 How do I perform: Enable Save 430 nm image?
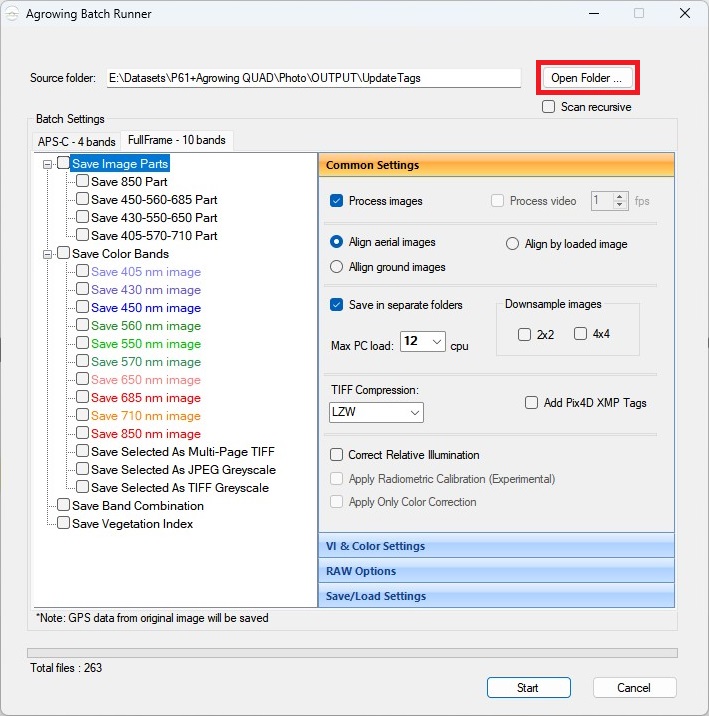82,289
